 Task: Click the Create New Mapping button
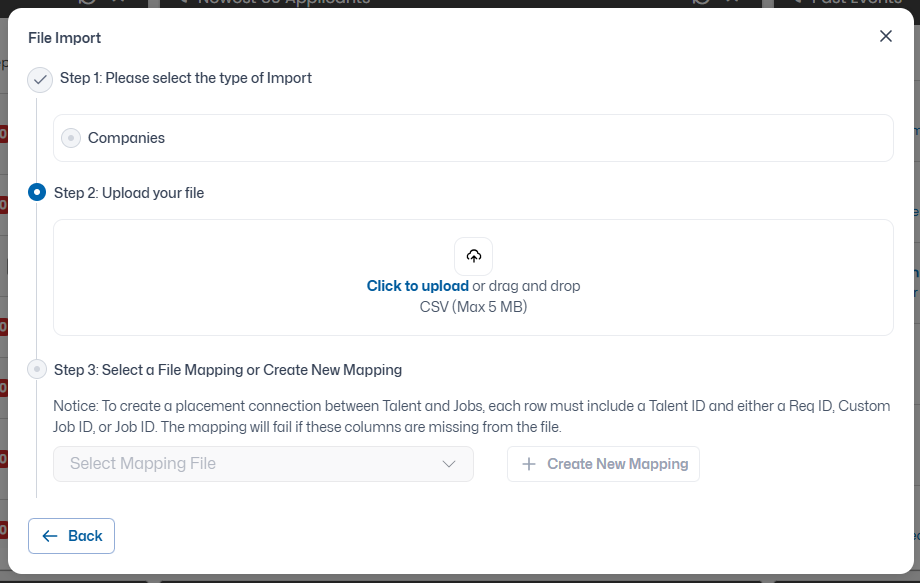point(603,464)
